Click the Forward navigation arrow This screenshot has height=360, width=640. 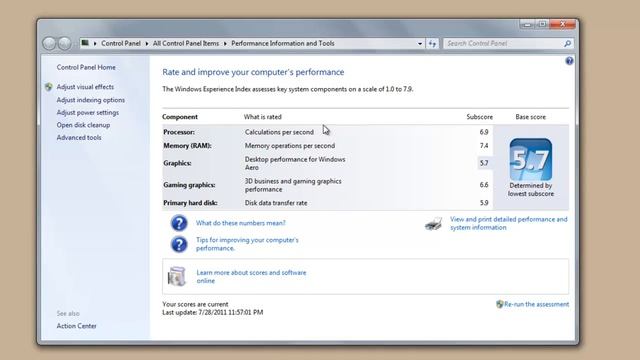[64, 43]
